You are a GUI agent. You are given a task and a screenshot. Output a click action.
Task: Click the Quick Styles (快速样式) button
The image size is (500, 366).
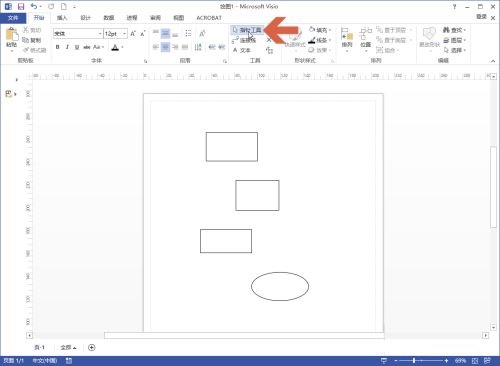295,39
